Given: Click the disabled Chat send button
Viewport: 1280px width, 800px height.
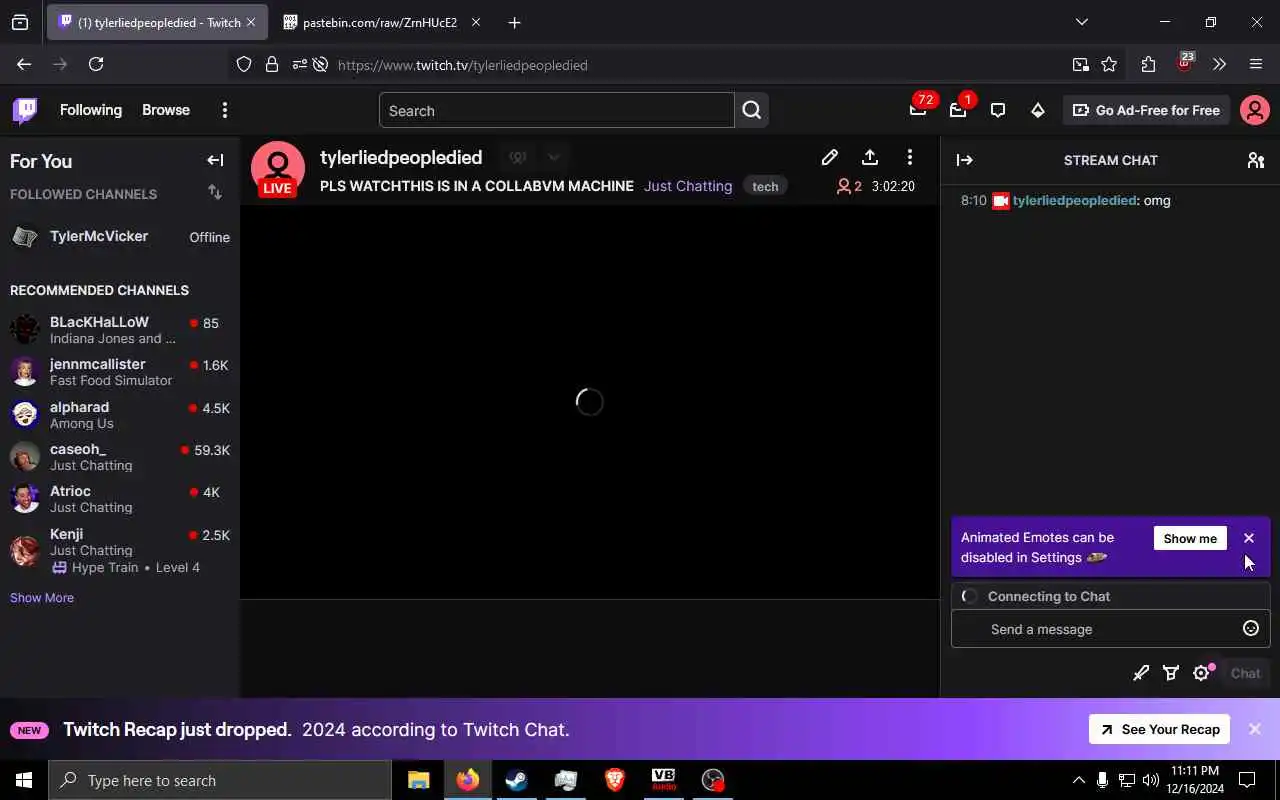Looking at the screenshot, I should [x=1245, y=673].
